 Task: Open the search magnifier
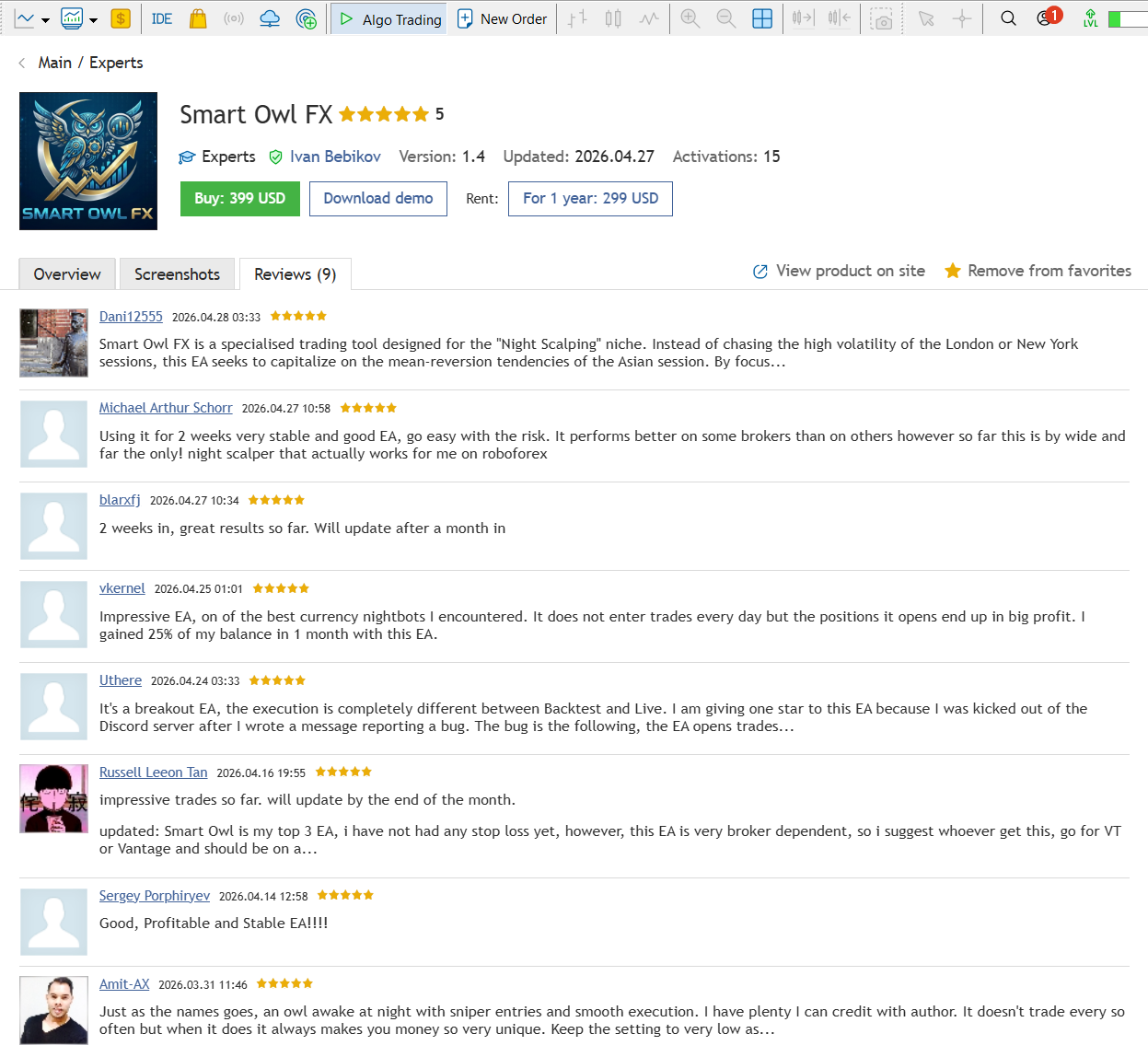(x=1009, y=18)
